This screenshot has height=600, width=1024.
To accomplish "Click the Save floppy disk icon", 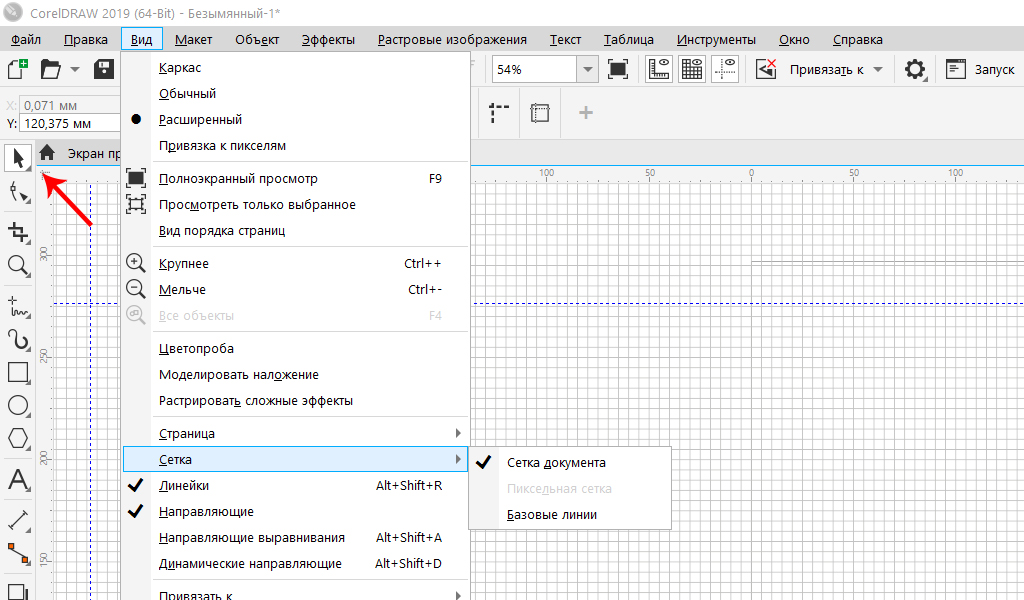I will point(103,69).
